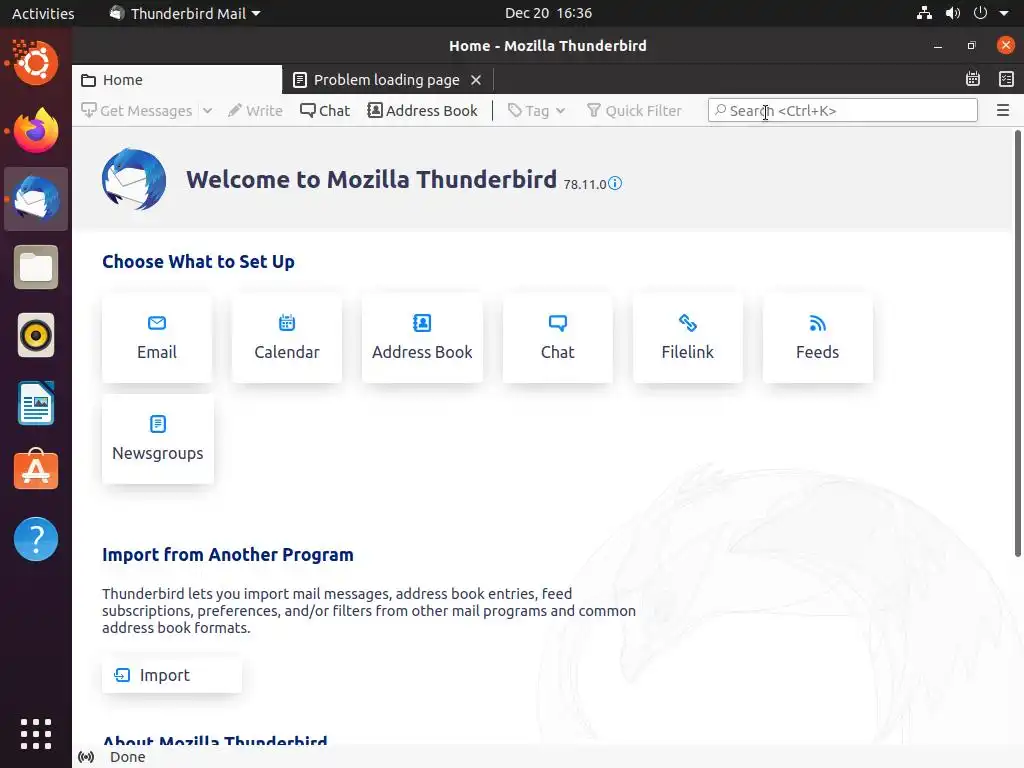The image size is (1024, 768).
Task: Expand the system menu arrow
Action: tap(1004, 13)
